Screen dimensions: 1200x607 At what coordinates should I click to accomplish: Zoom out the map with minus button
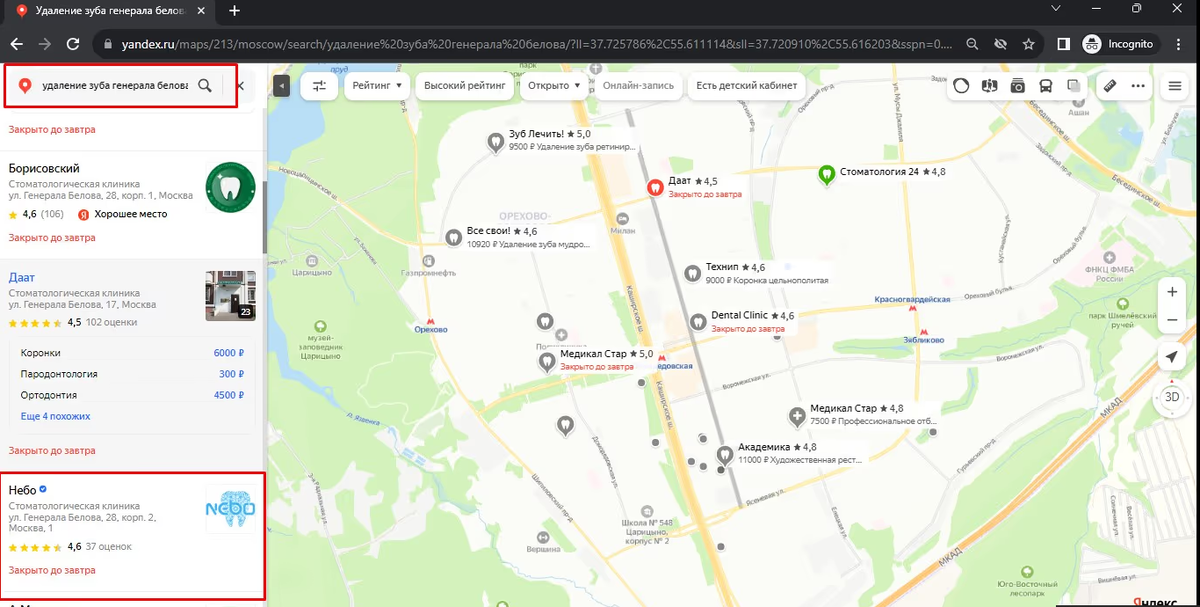(x=1171, y=320)
